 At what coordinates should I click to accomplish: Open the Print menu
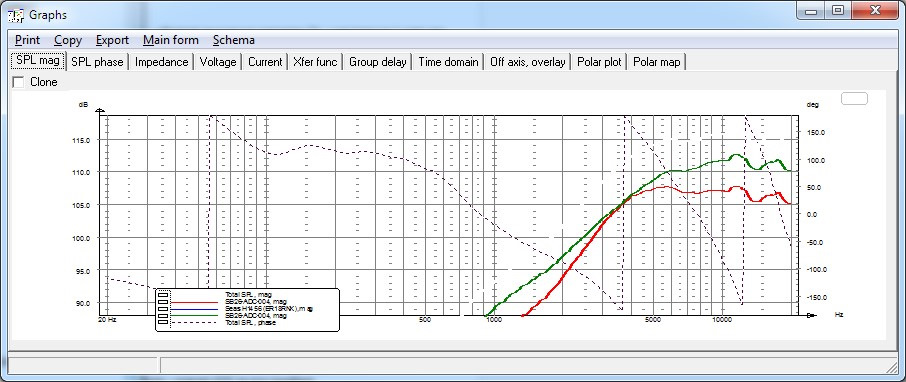[x=27, y=40]
